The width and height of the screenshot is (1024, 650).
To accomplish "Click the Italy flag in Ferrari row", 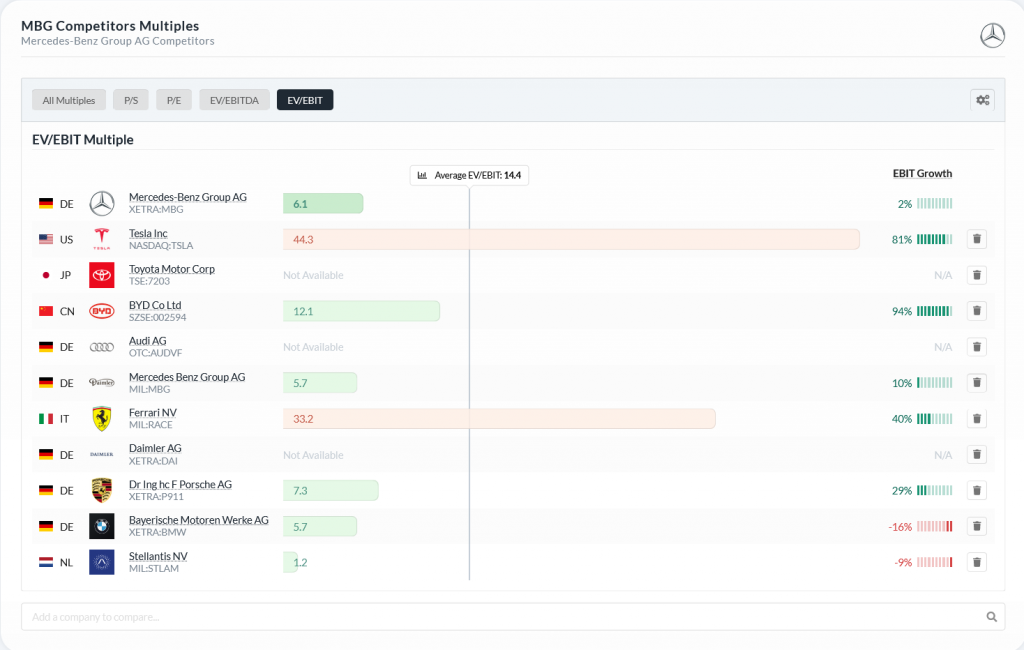I will pos(46,419).
